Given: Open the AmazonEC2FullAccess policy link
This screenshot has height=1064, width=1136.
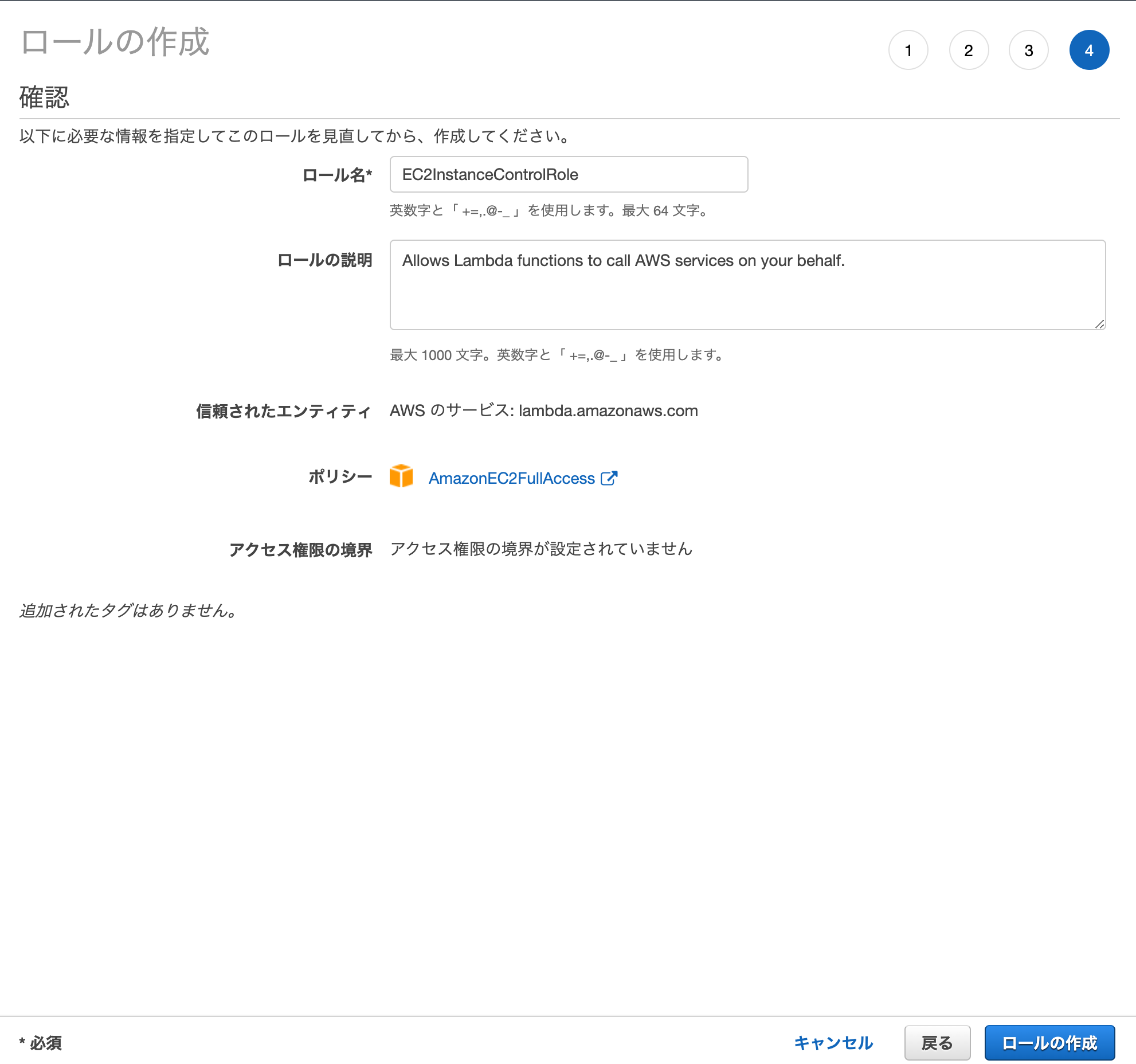Looking at the screenshot, I should tap(512, 478).
